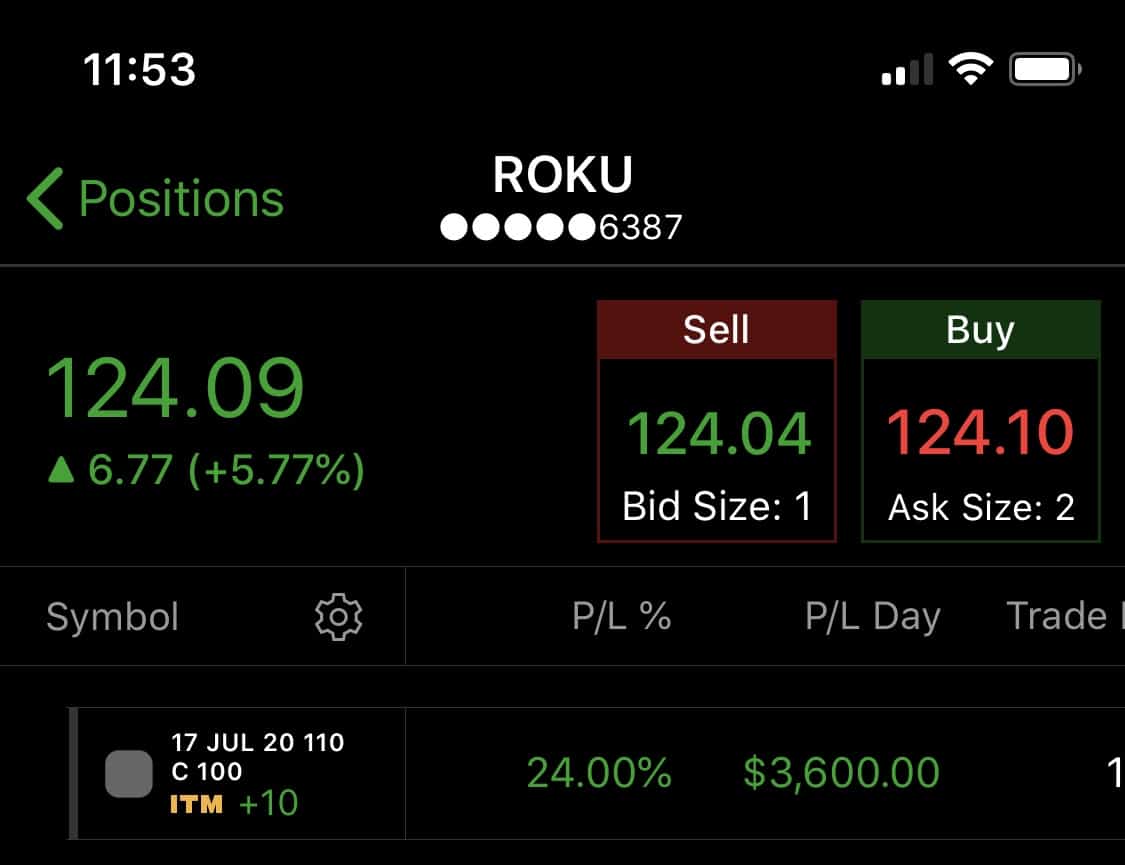The width and height of the screenshot is (1125, 865).
Task: Tap the battery status icon
Action: pos(1045,70)
